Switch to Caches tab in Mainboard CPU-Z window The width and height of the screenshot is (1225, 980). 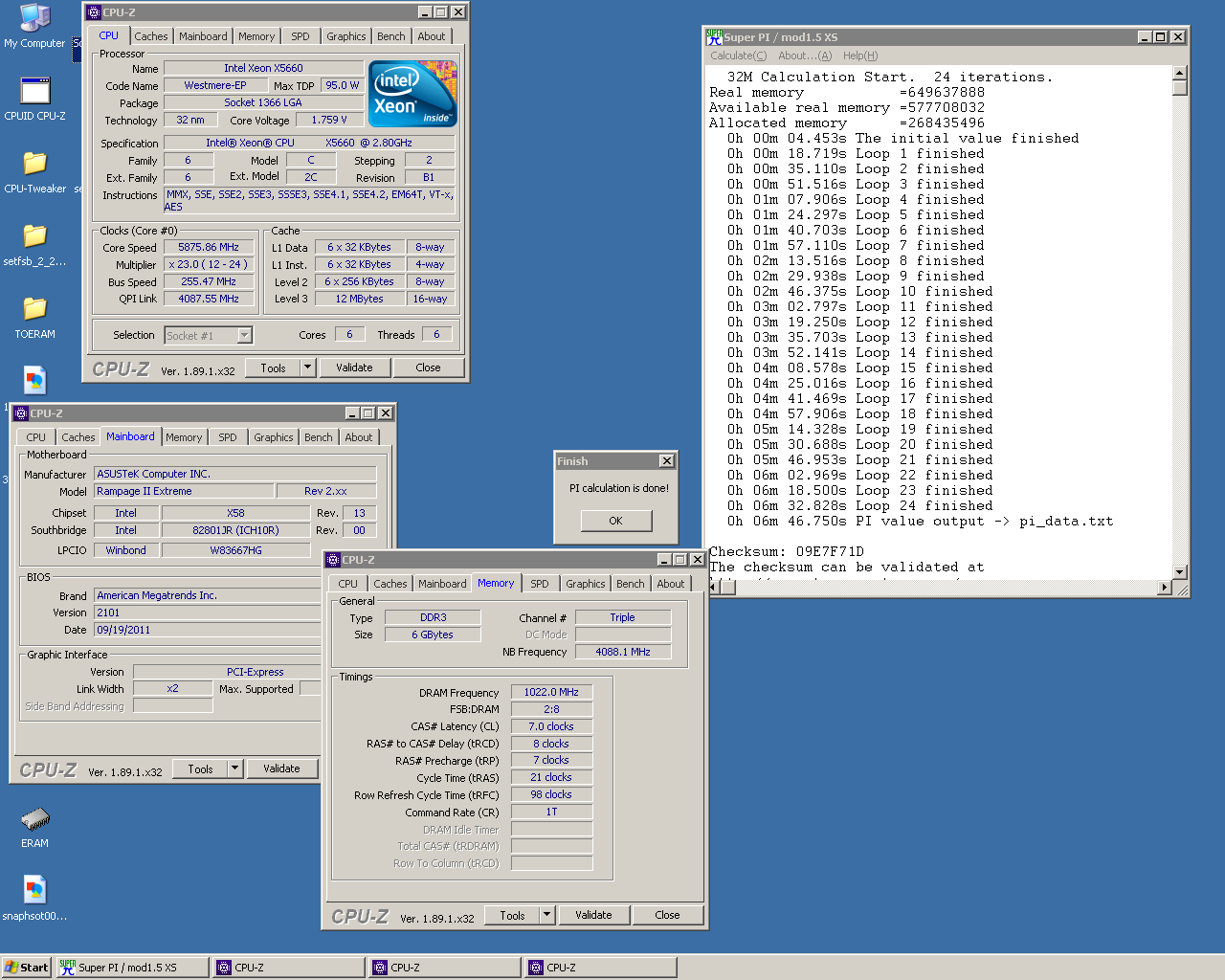coord(78,437)
